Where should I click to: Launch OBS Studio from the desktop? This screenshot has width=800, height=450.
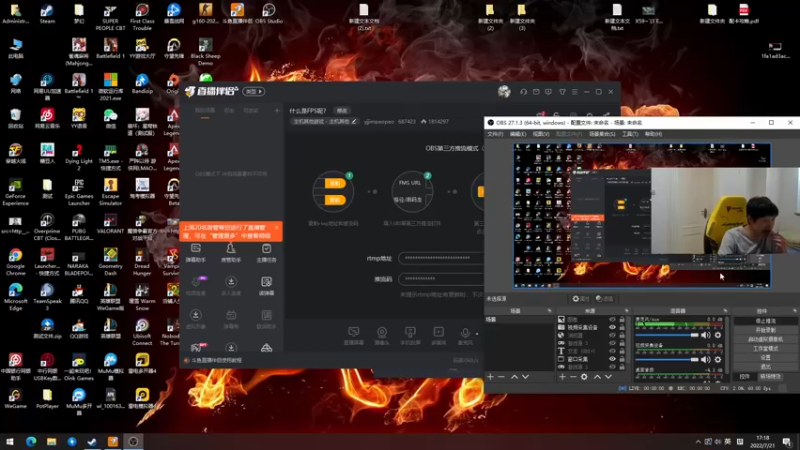[268, 14]
